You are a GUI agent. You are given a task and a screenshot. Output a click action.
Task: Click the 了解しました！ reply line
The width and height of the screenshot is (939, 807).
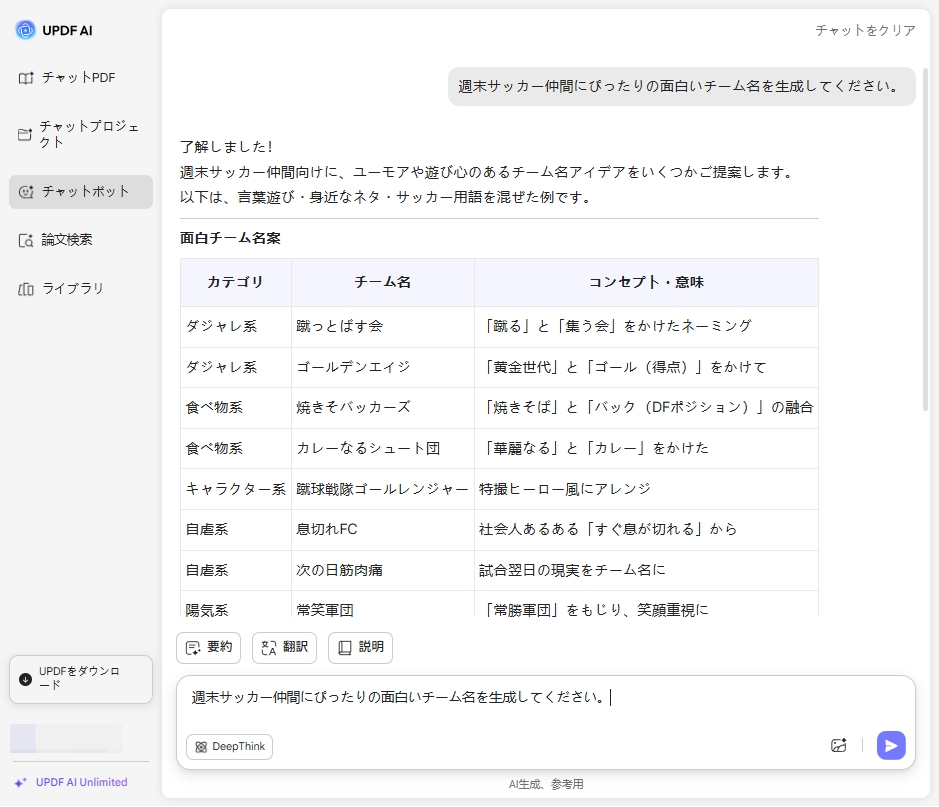[228, 147]
